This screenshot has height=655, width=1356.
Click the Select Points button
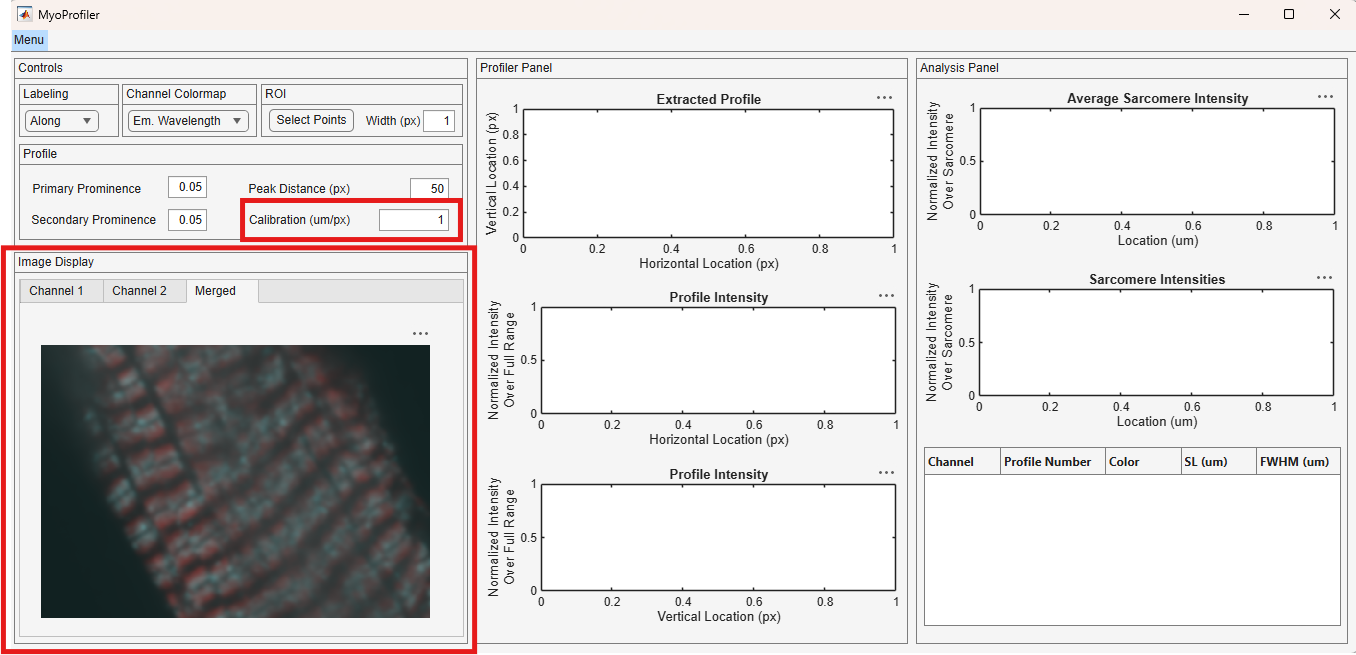coord(311,120)
